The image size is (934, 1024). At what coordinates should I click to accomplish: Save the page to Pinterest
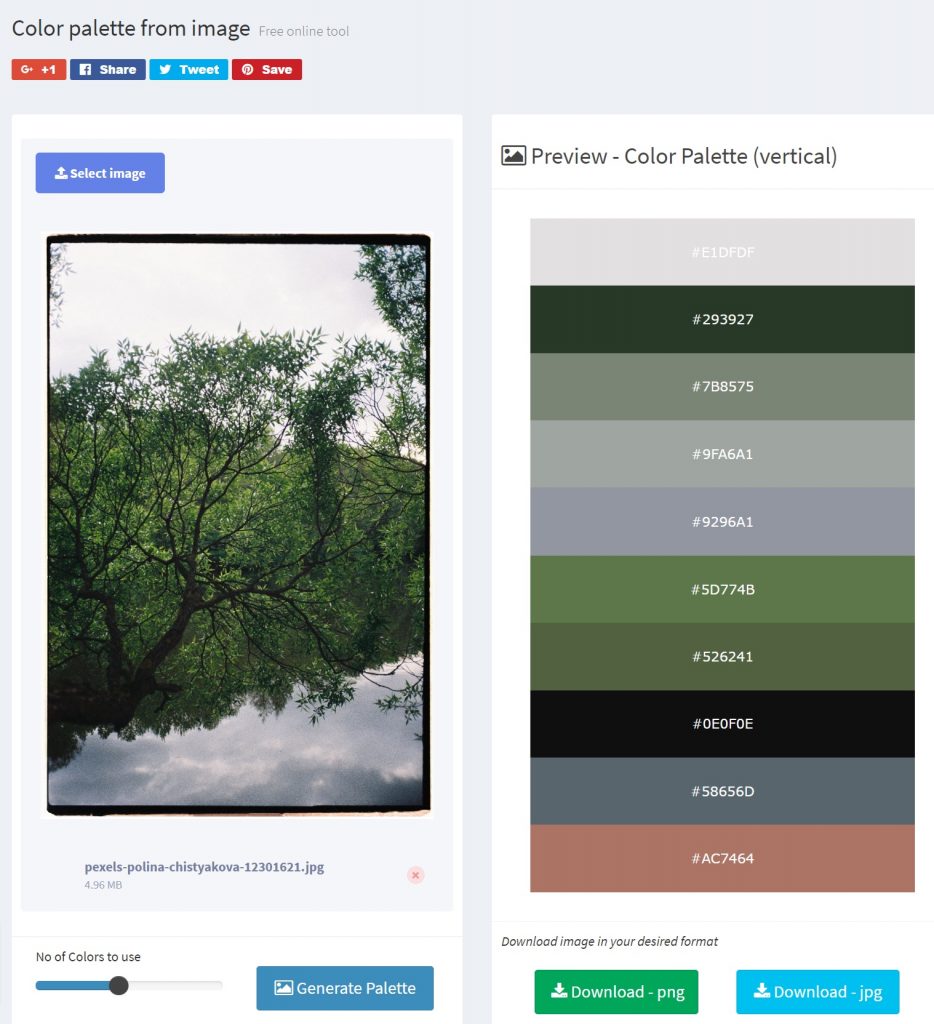pos(267,69)
